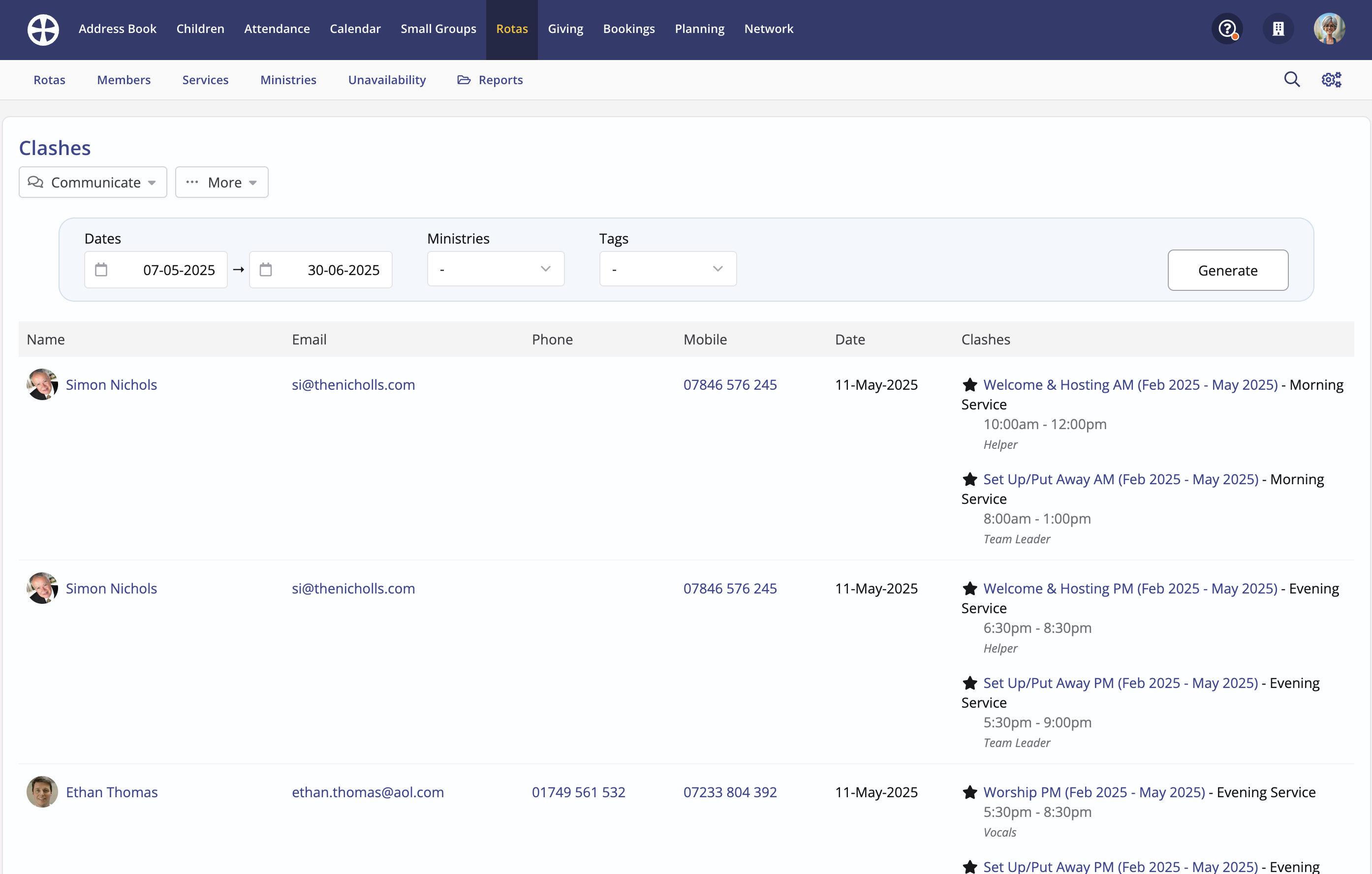Viewport: 1372px width, 874px height.
Task: Switch to the Rotas sub-tab
Action: 50,80
